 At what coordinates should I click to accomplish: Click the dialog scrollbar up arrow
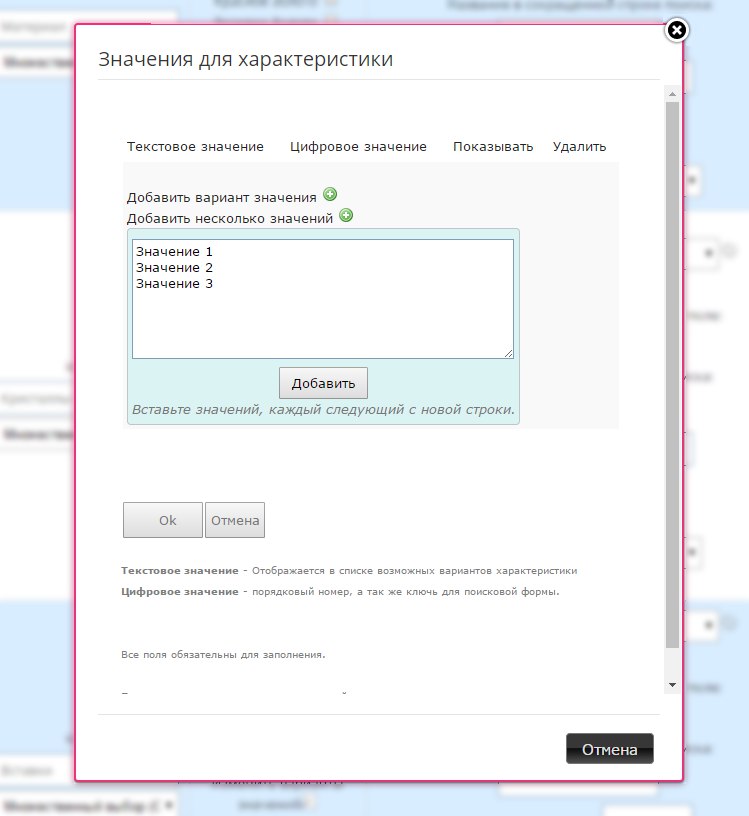(672, 93)
